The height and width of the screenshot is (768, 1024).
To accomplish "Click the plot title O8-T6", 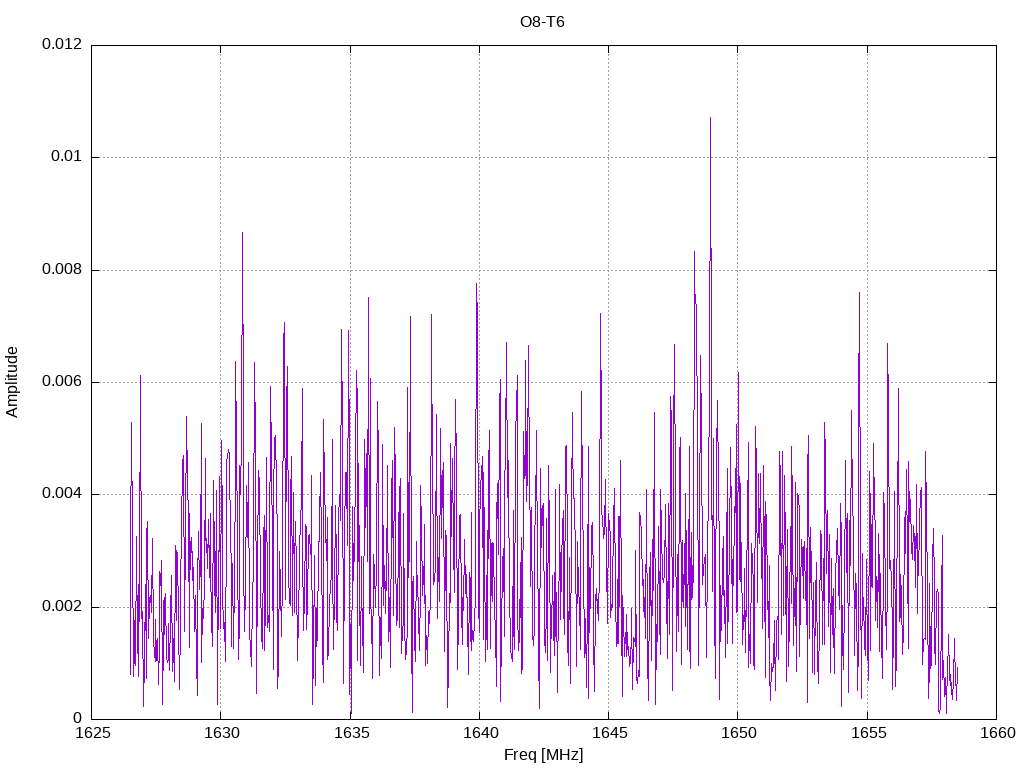I will click(542, 22).
